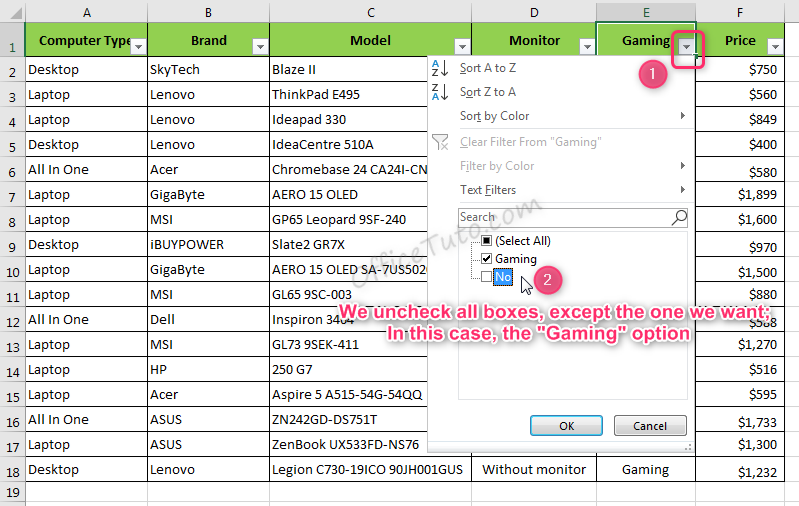
Task: Select the $516 price cell
Action: (x=740, y=369)
